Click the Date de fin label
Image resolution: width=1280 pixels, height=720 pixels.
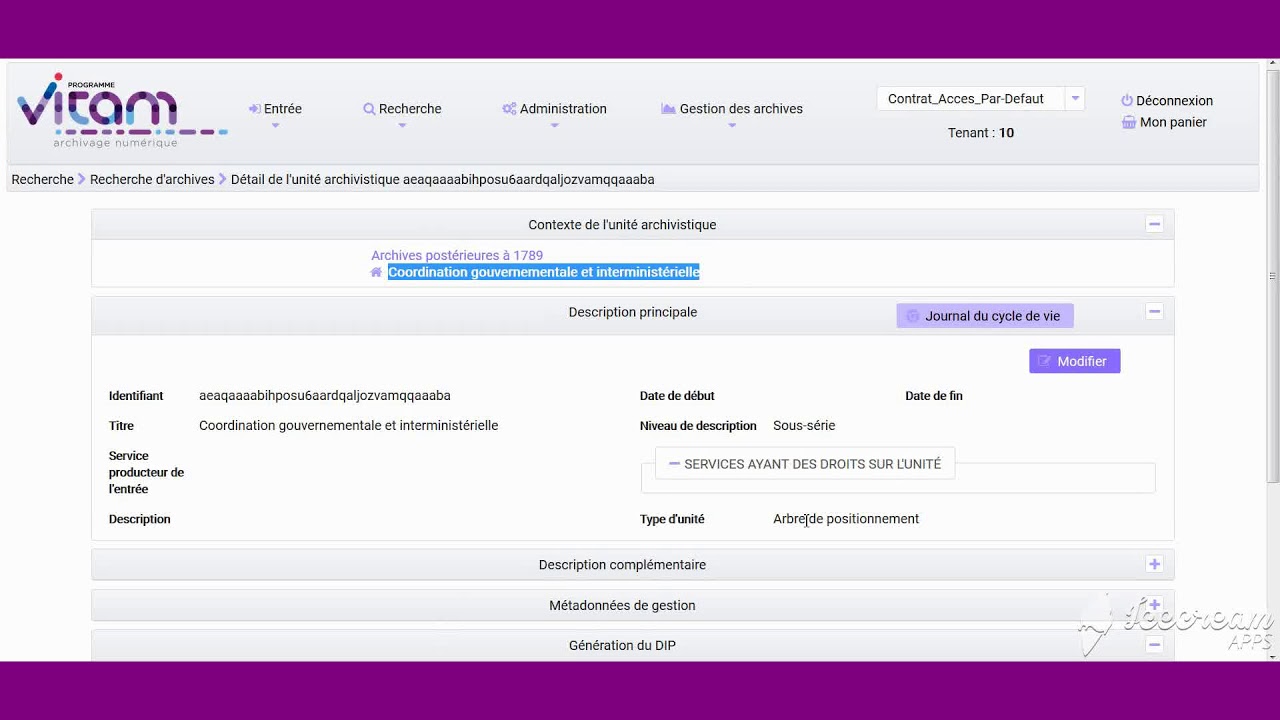coord(934,396)
